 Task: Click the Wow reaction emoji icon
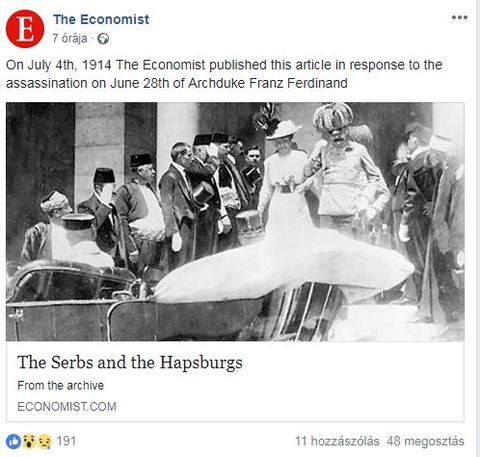pos(29,442)
